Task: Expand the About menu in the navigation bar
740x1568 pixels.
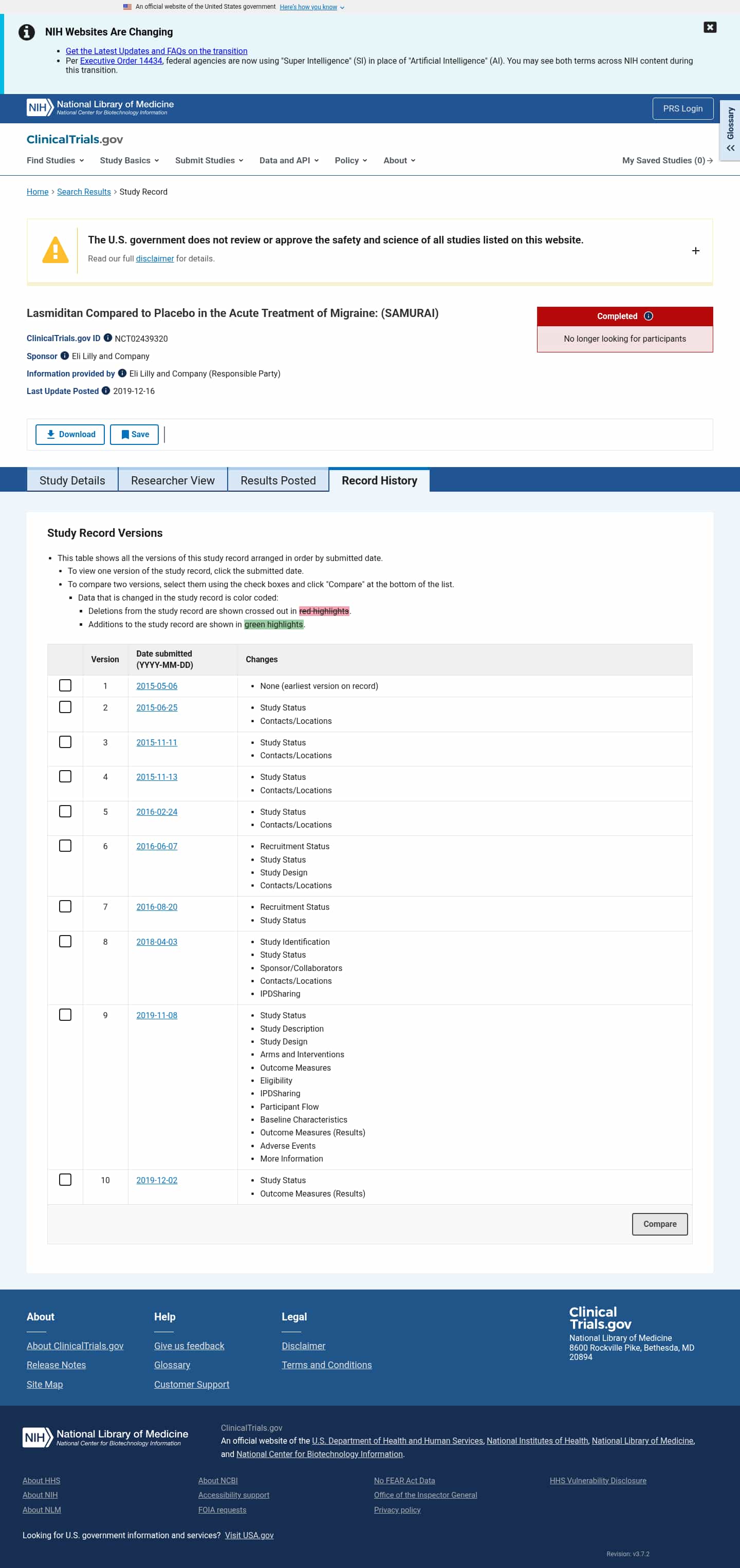Action: click(x=399, y=161)
